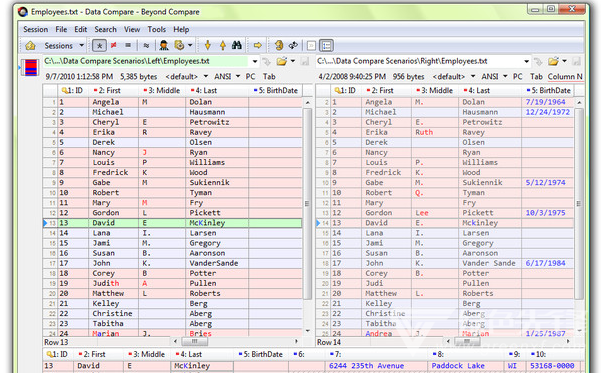Expand right file path history dropdown
Image resolution: width=604 pixels, height=373 pixels.
527,61
